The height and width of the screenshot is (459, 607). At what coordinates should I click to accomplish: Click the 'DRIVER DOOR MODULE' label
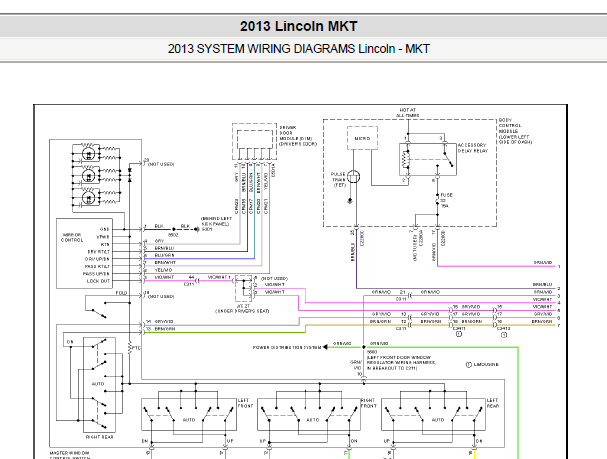(298, 135)
